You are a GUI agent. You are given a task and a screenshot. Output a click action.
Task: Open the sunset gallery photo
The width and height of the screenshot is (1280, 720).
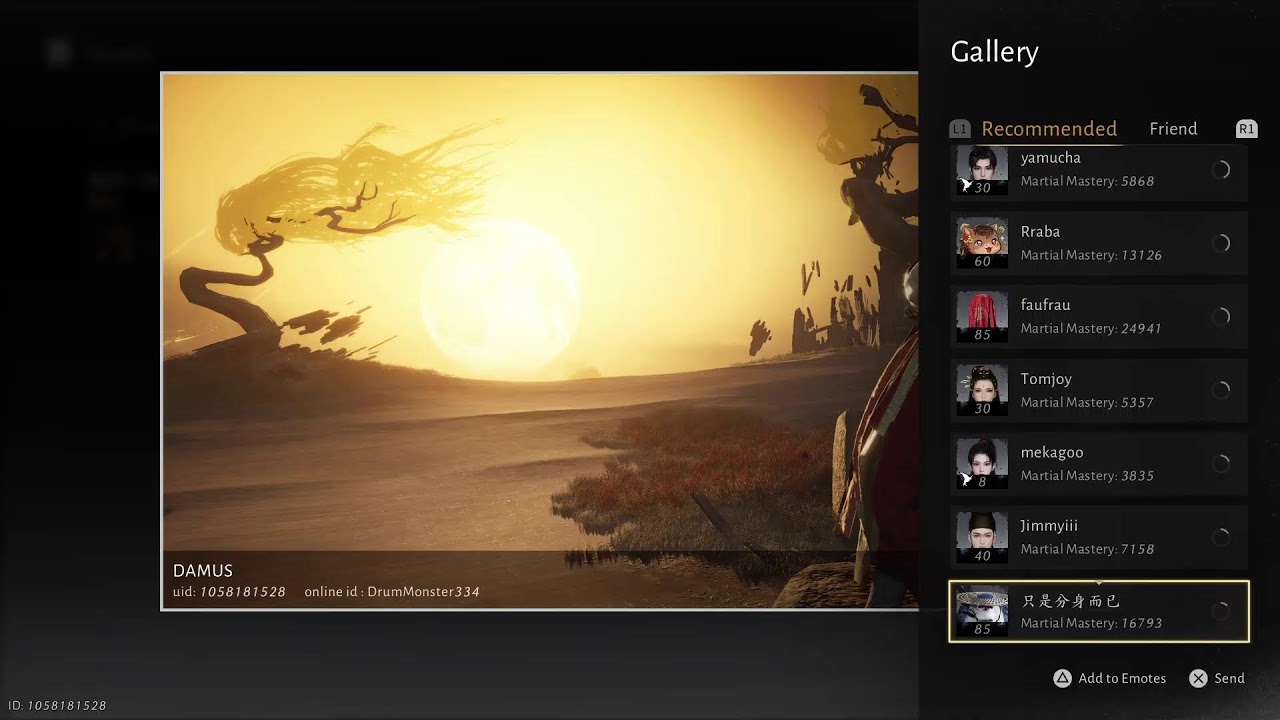pos(540,341)
